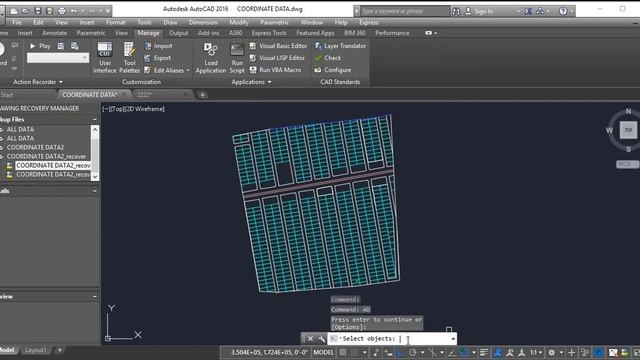Open the Visual LISP Editor

coord(277,58)
